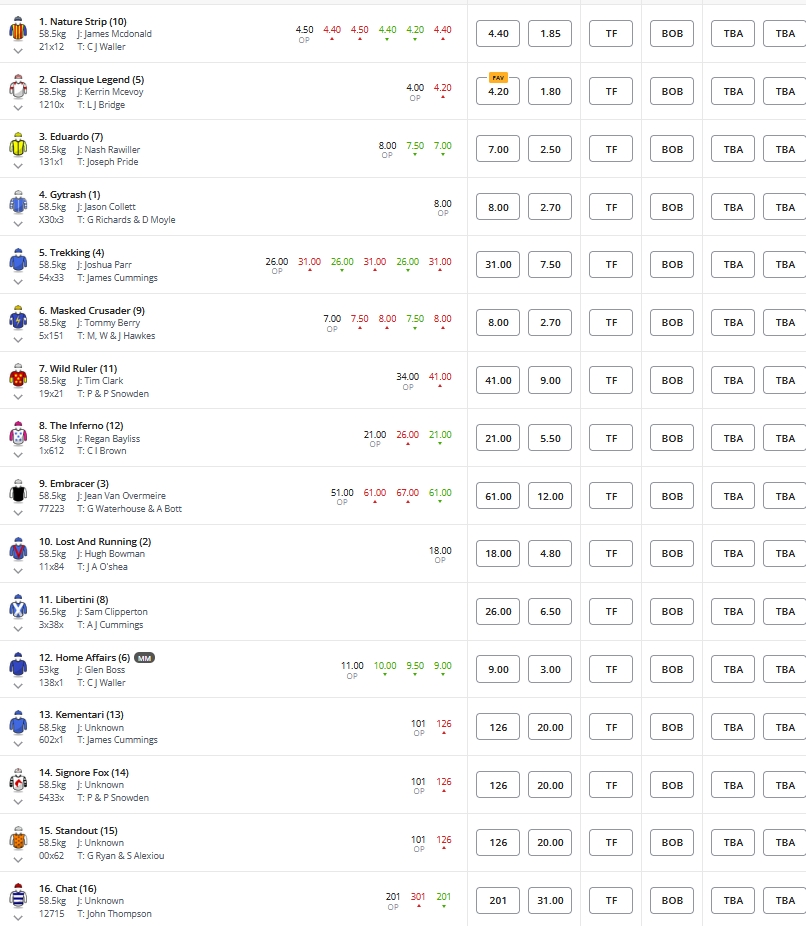Click the MM badge beside Home Affairs
Screen dimensions: 806x926
(x=145, y=658)
